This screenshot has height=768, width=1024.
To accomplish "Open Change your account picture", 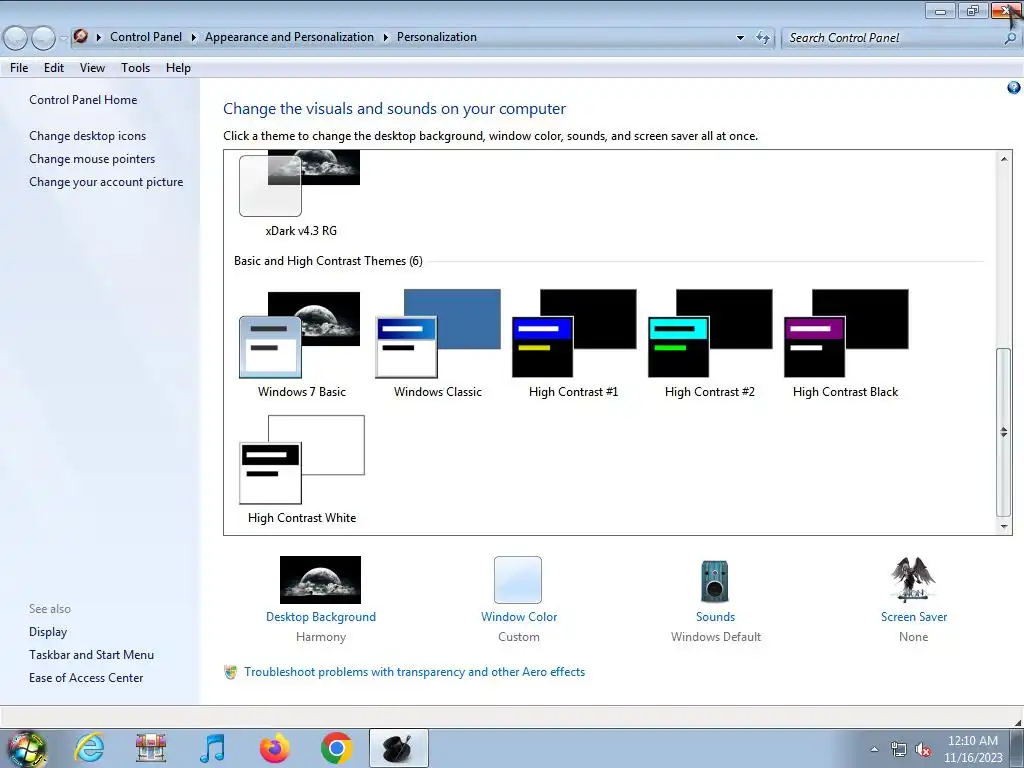I will (x=106, y=182).
